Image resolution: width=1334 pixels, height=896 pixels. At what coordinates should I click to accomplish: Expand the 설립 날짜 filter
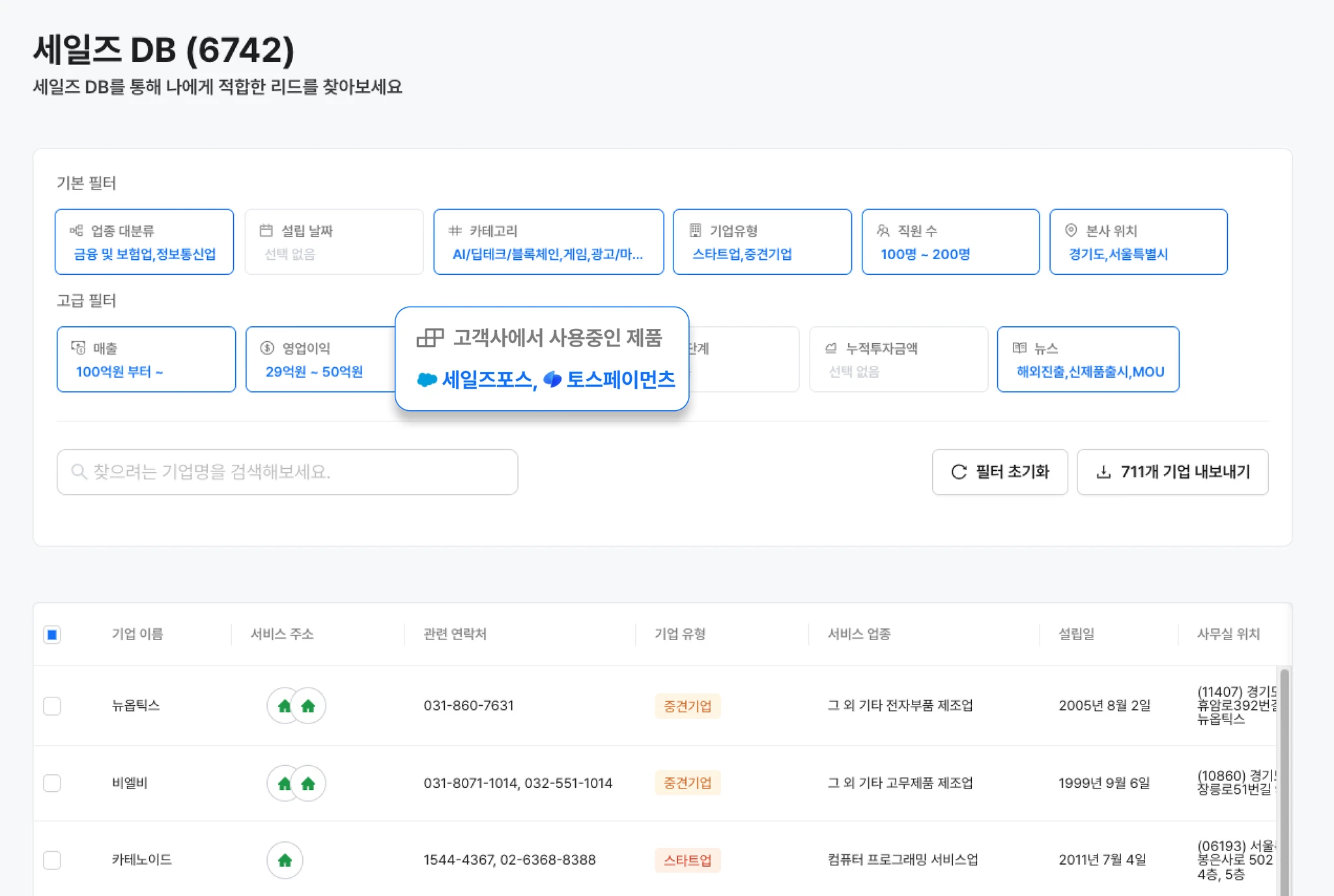click(x=333, y=242)
